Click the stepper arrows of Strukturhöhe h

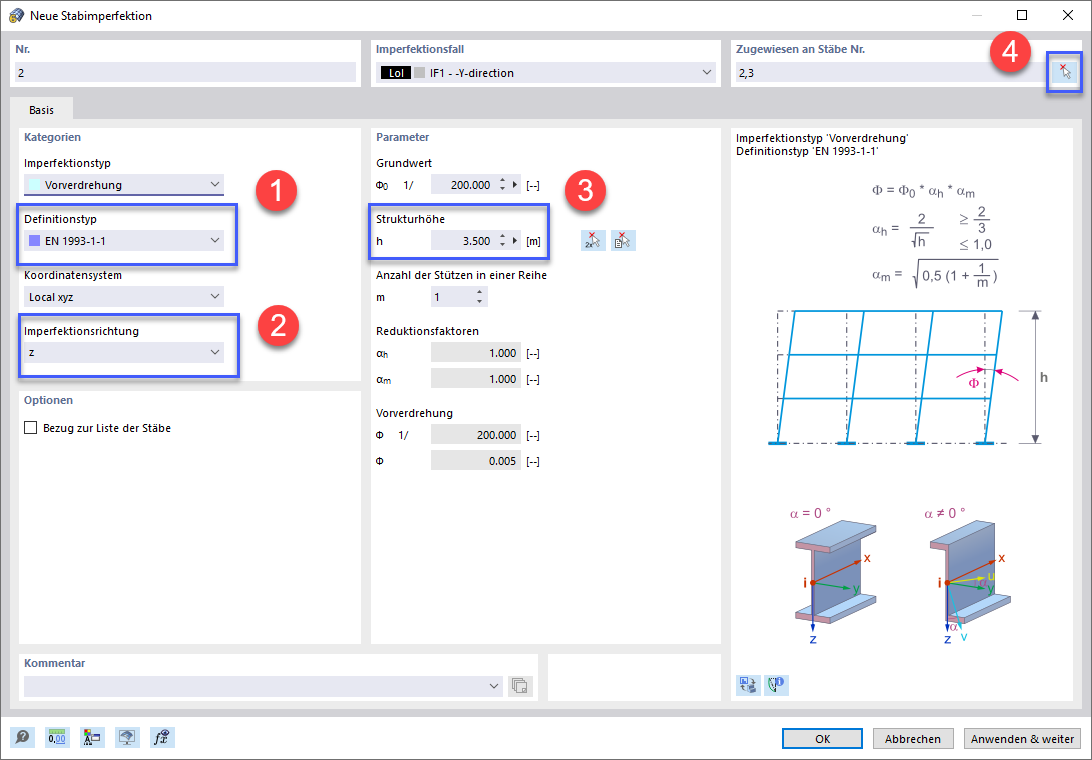point(502,241)
